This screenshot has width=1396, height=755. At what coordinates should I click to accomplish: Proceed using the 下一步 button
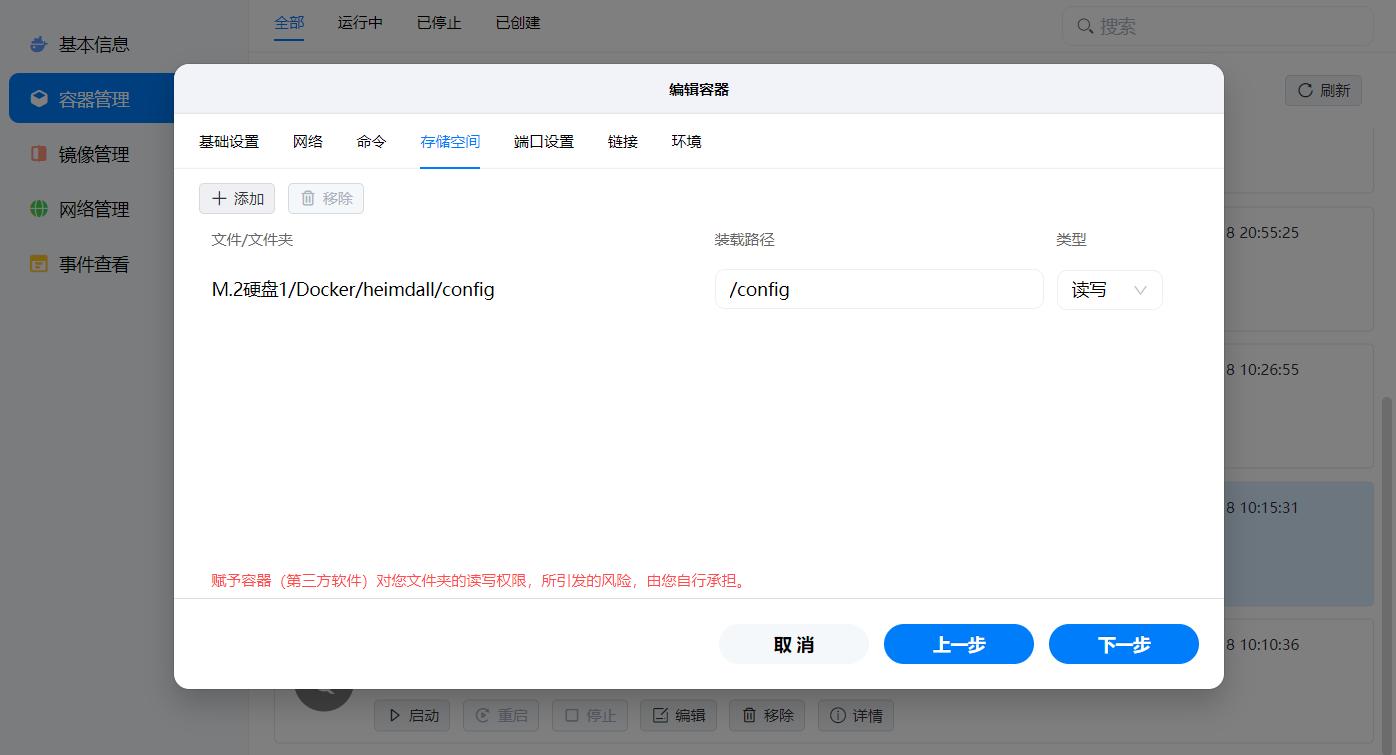pyautogui.click(x=1123, y=644)
